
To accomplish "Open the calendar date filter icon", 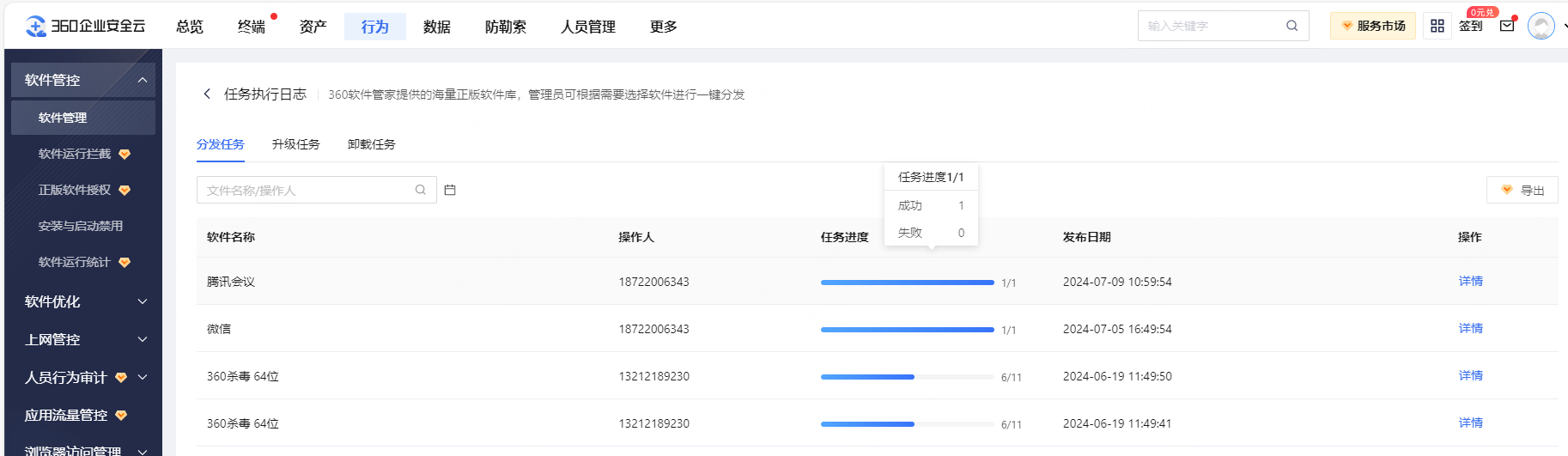I will (x=450, y=190).
